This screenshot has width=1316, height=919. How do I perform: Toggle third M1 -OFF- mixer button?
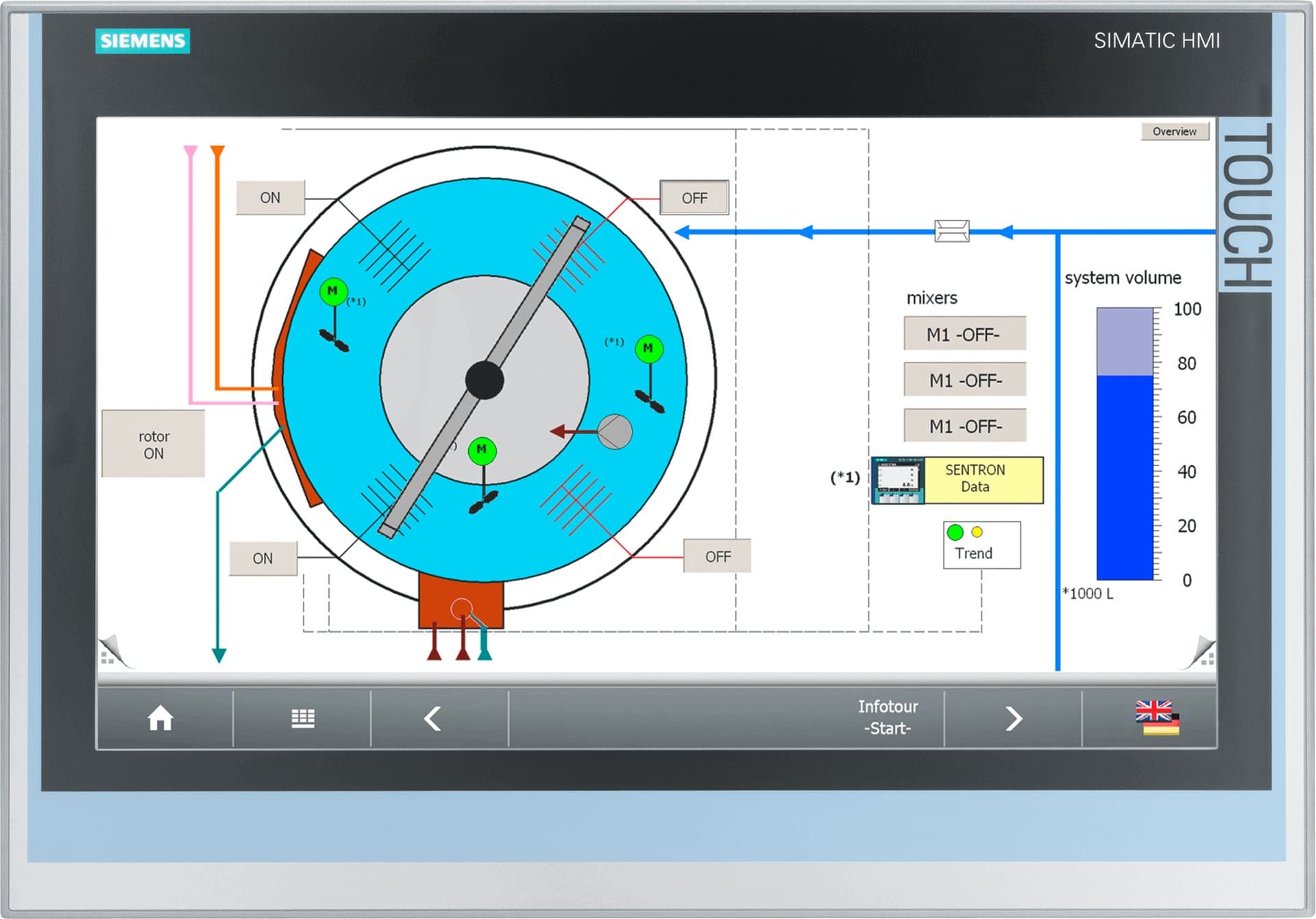click(964, 426)
